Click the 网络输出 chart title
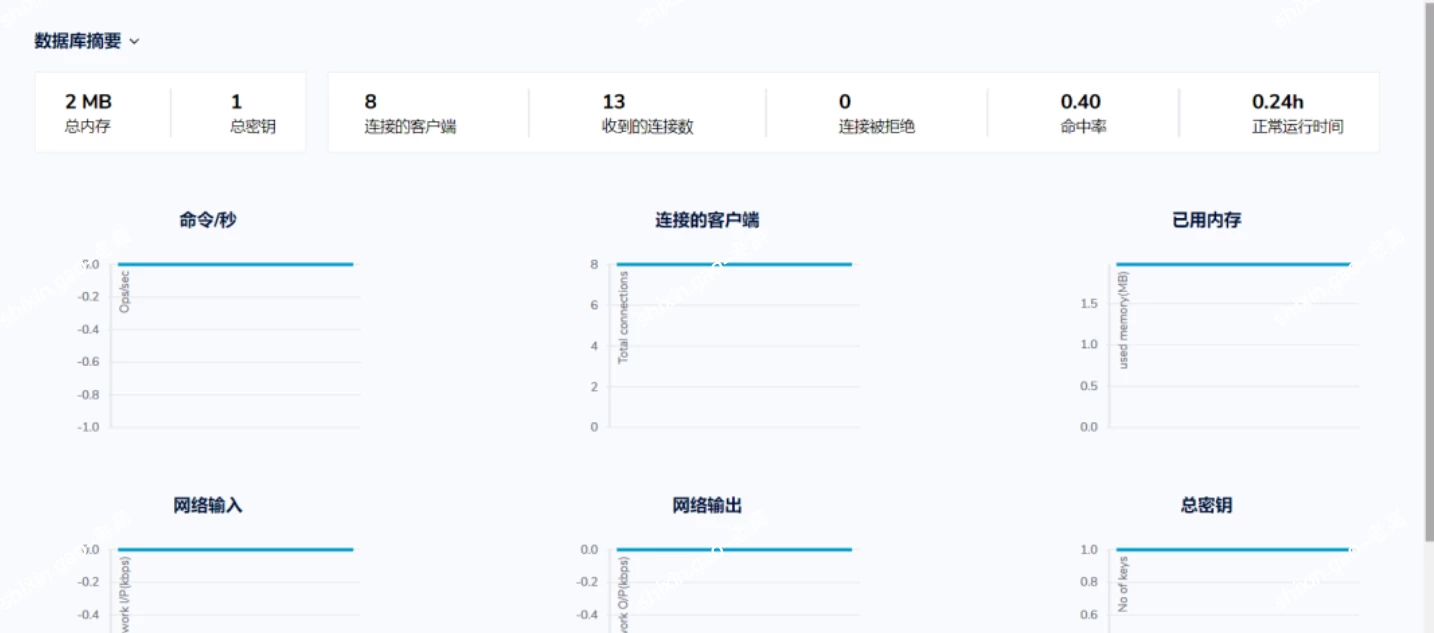This screenshot has width=1434, height=633. click(707, 506)
